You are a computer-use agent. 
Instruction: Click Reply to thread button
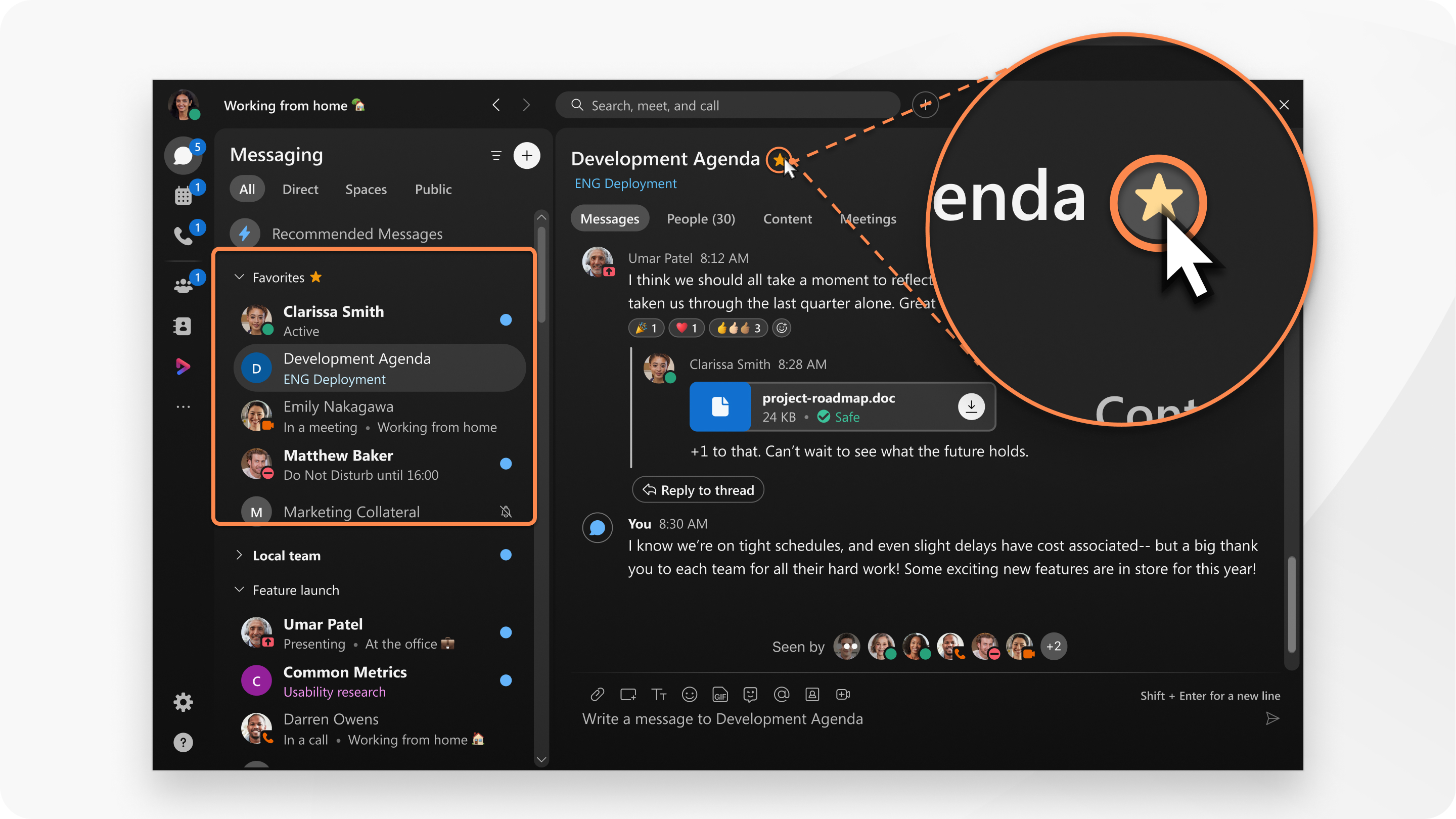(697, 490)
